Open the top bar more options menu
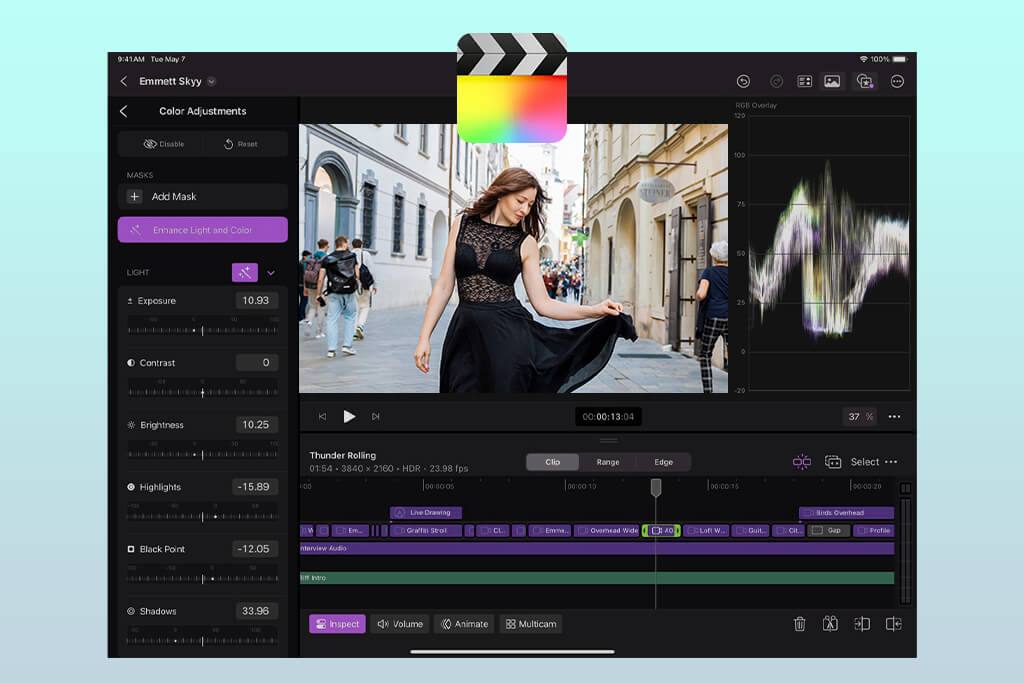 897,81
